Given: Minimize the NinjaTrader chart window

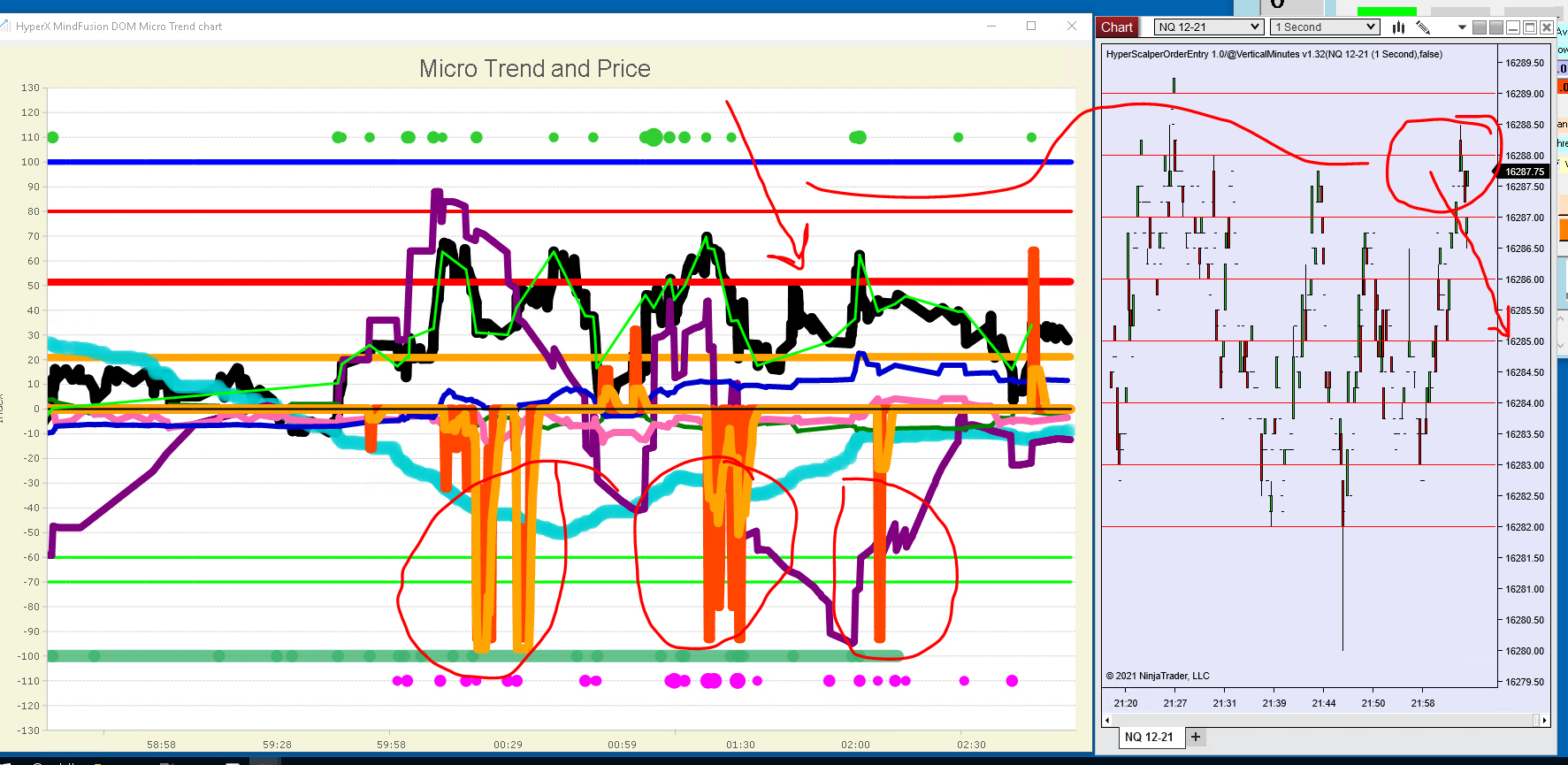Looking at the screenshot, I should pos(1513,27).
